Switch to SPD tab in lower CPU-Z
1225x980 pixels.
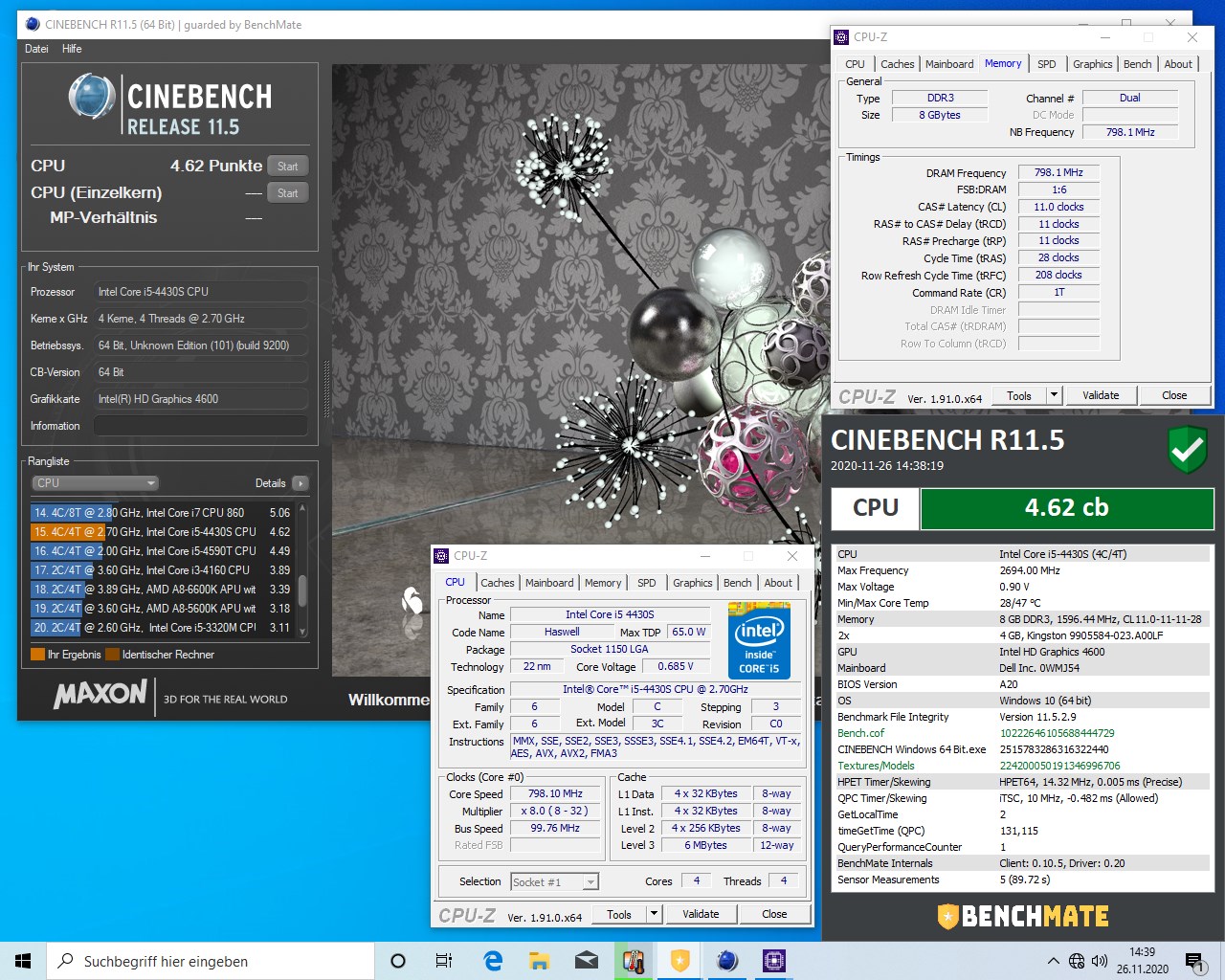[647, 583]
